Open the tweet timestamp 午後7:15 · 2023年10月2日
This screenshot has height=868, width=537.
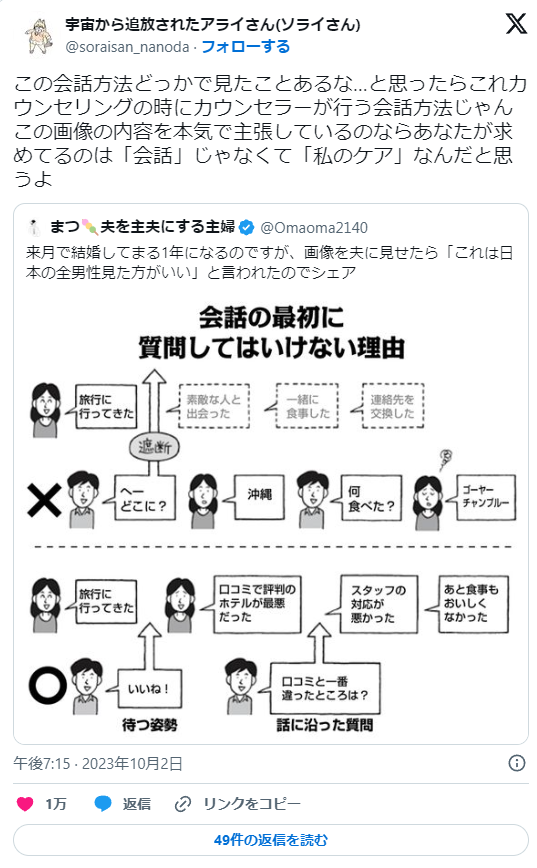coord(98,764)
